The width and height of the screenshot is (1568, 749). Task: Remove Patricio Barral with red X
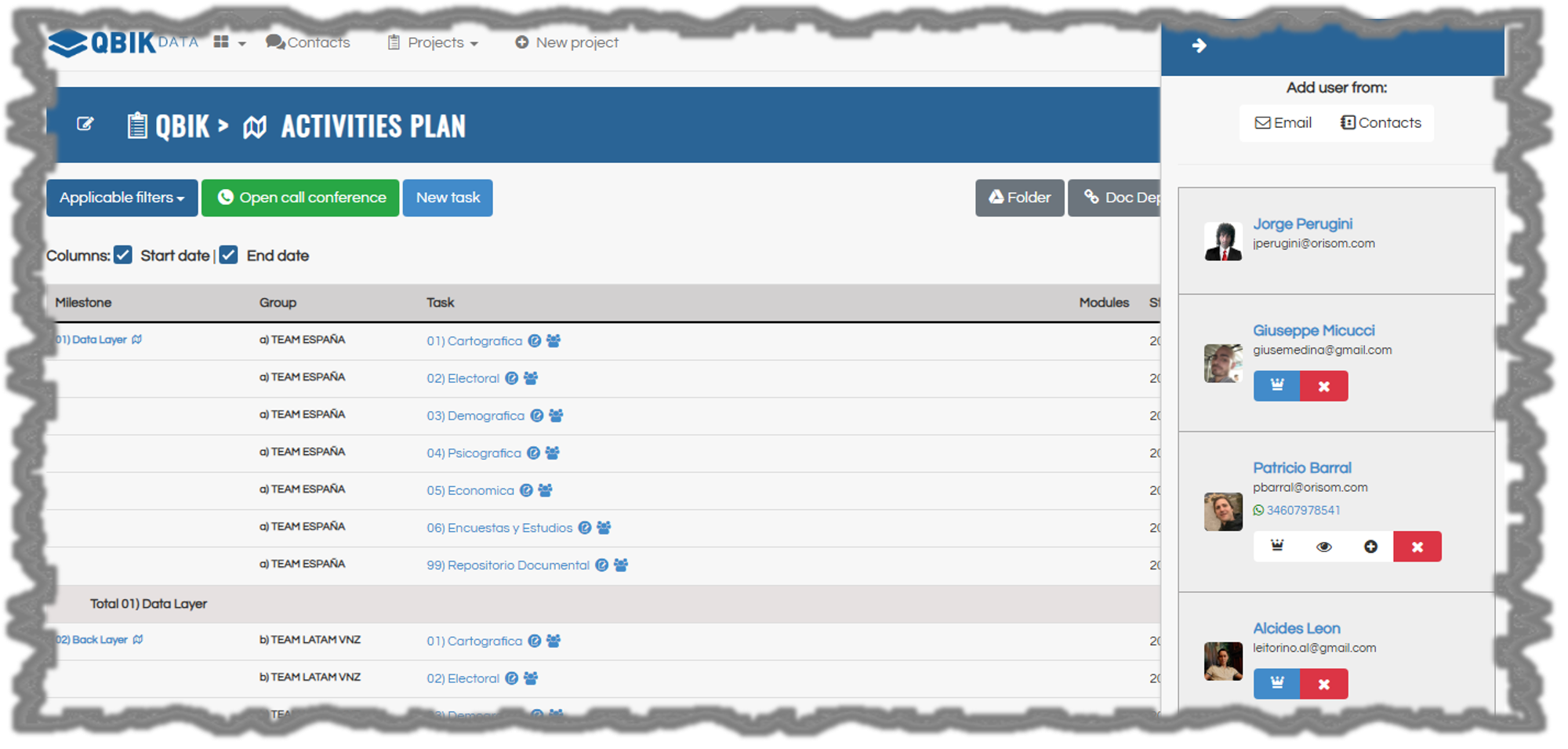pos(1417,547)
